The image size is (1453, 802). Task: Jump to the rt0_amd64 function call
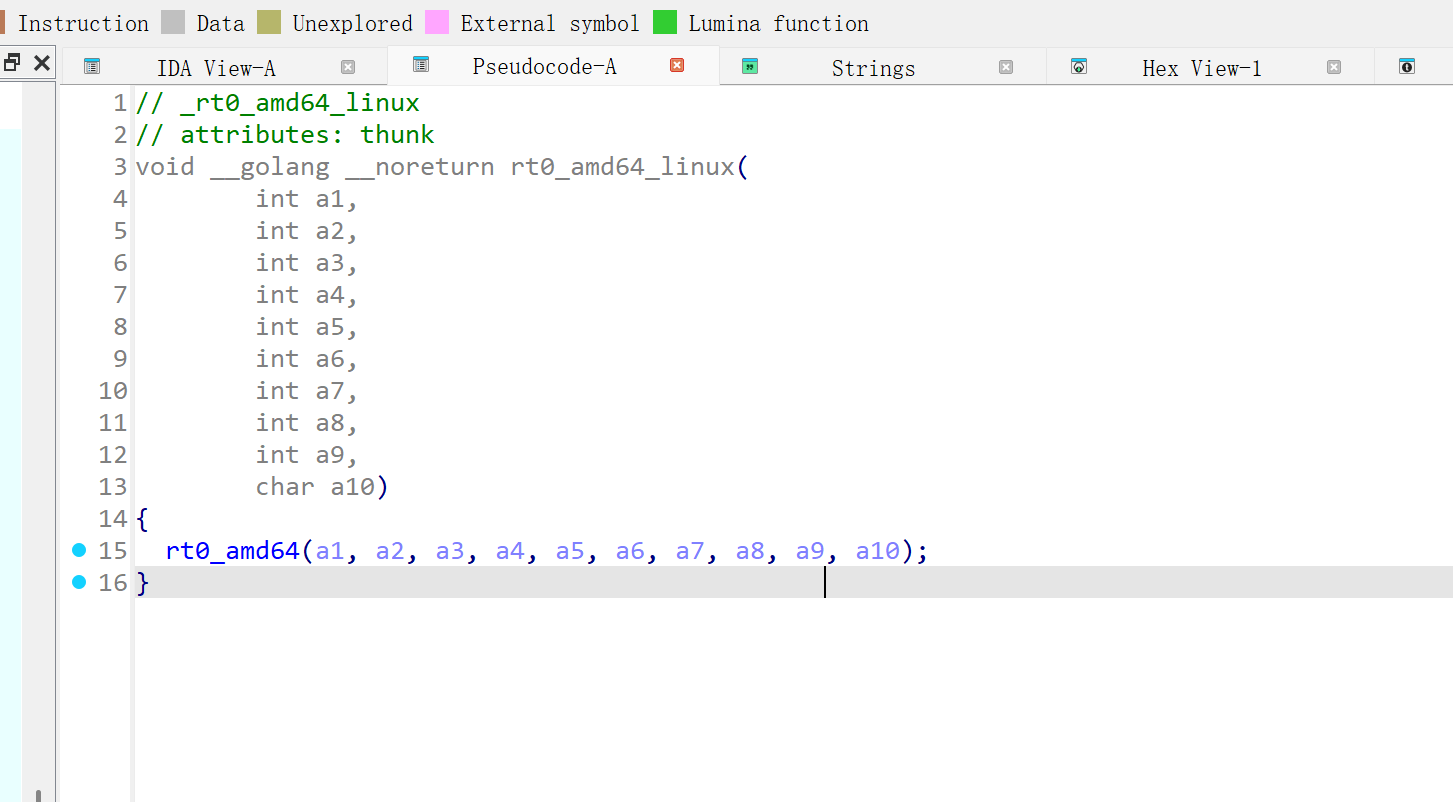[x=232, y=551]
